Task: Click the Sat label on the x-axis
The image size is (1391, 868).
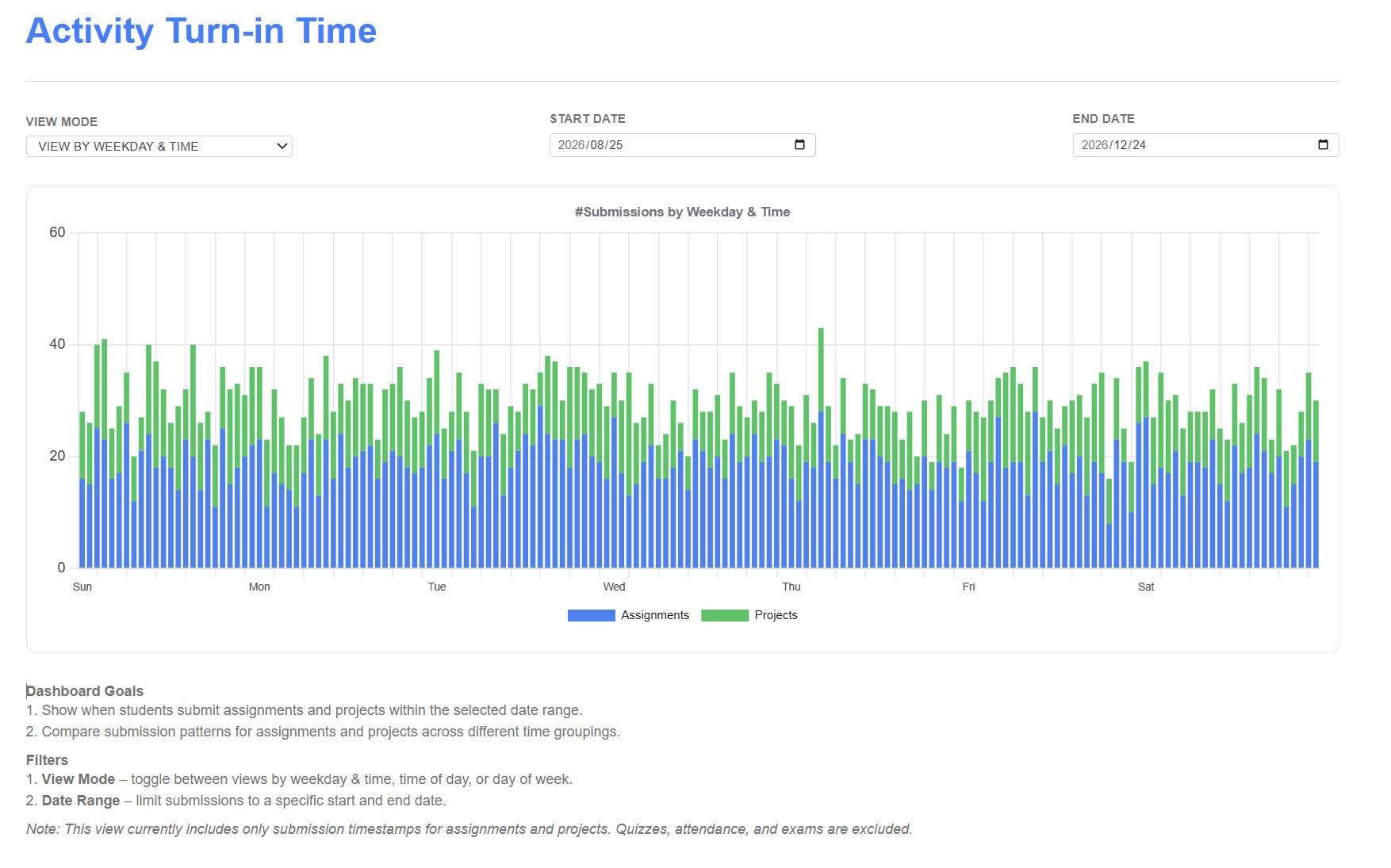Action: [1146, 587]
